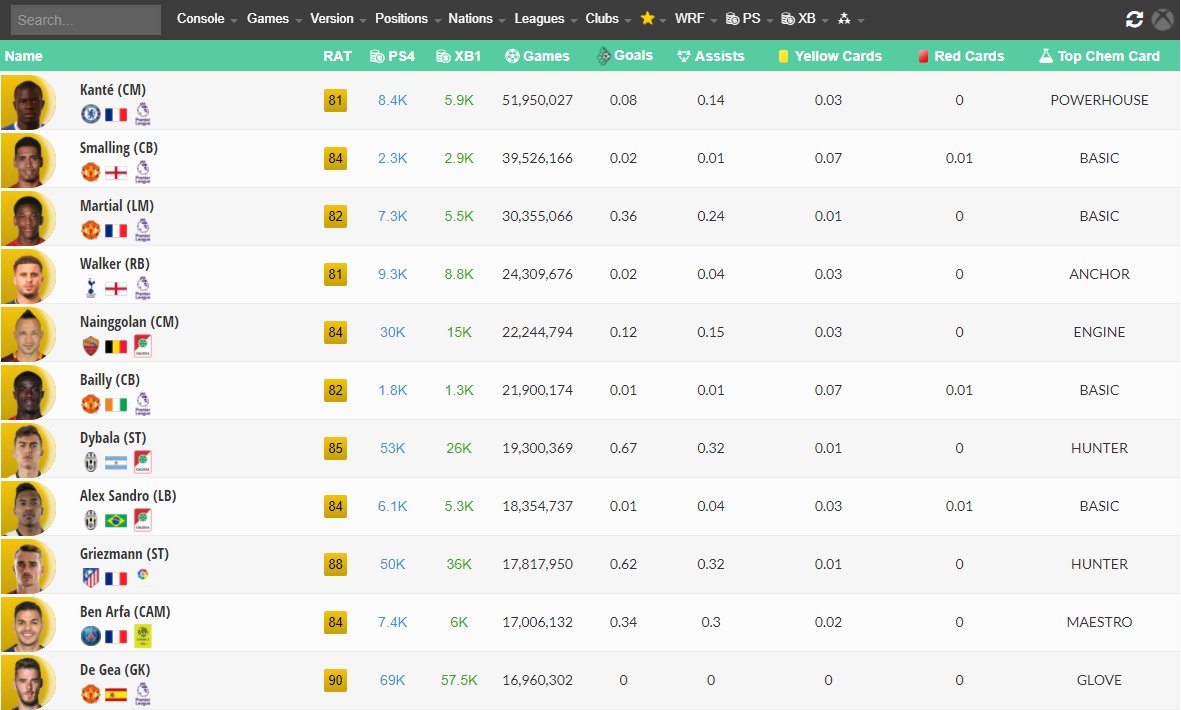
Task: Click Smalling's England flag icon
Action: click(116, 172)
